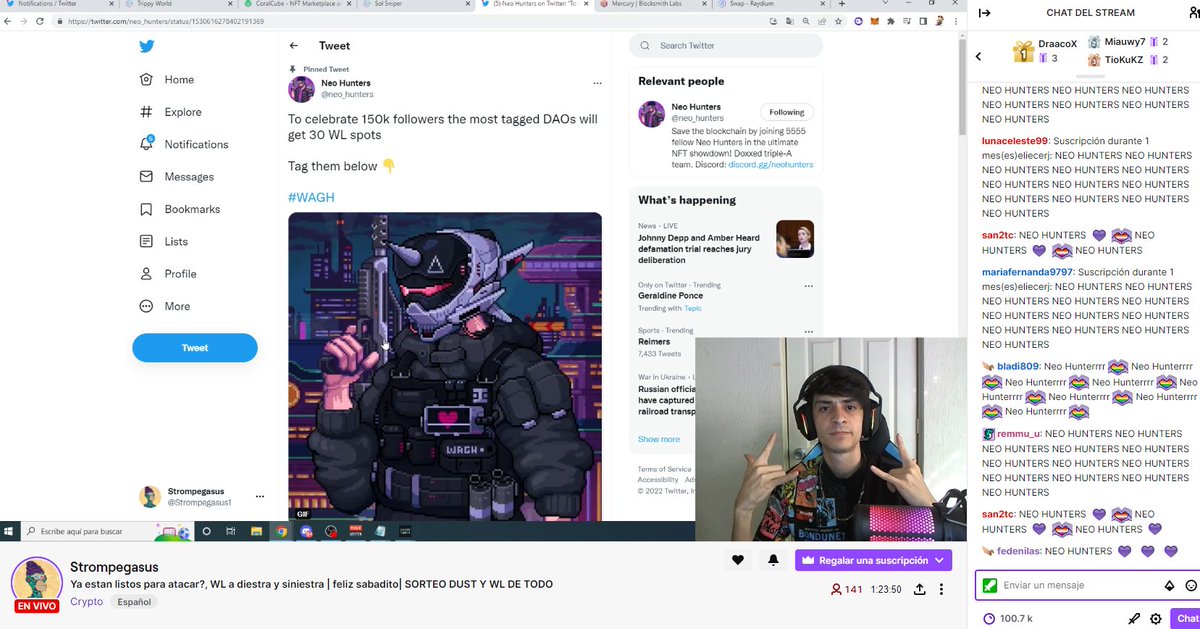This screenshot has height=629, width=1200.
Task: Open discord.gg/neohunters link
Action: click(x=771, y=164)
